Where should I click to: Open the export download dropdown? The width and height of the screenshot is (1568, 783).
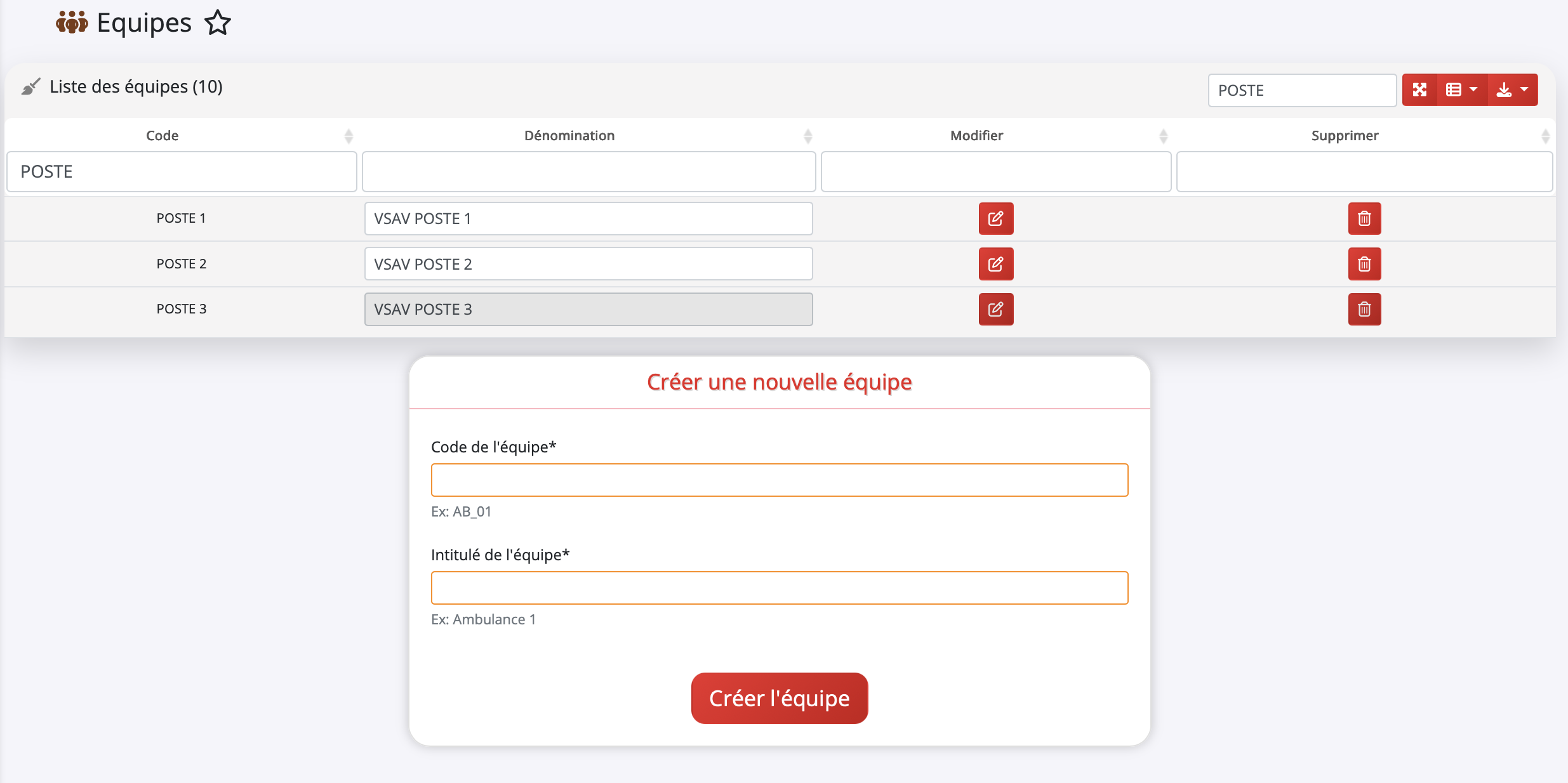coord(1512,90)
